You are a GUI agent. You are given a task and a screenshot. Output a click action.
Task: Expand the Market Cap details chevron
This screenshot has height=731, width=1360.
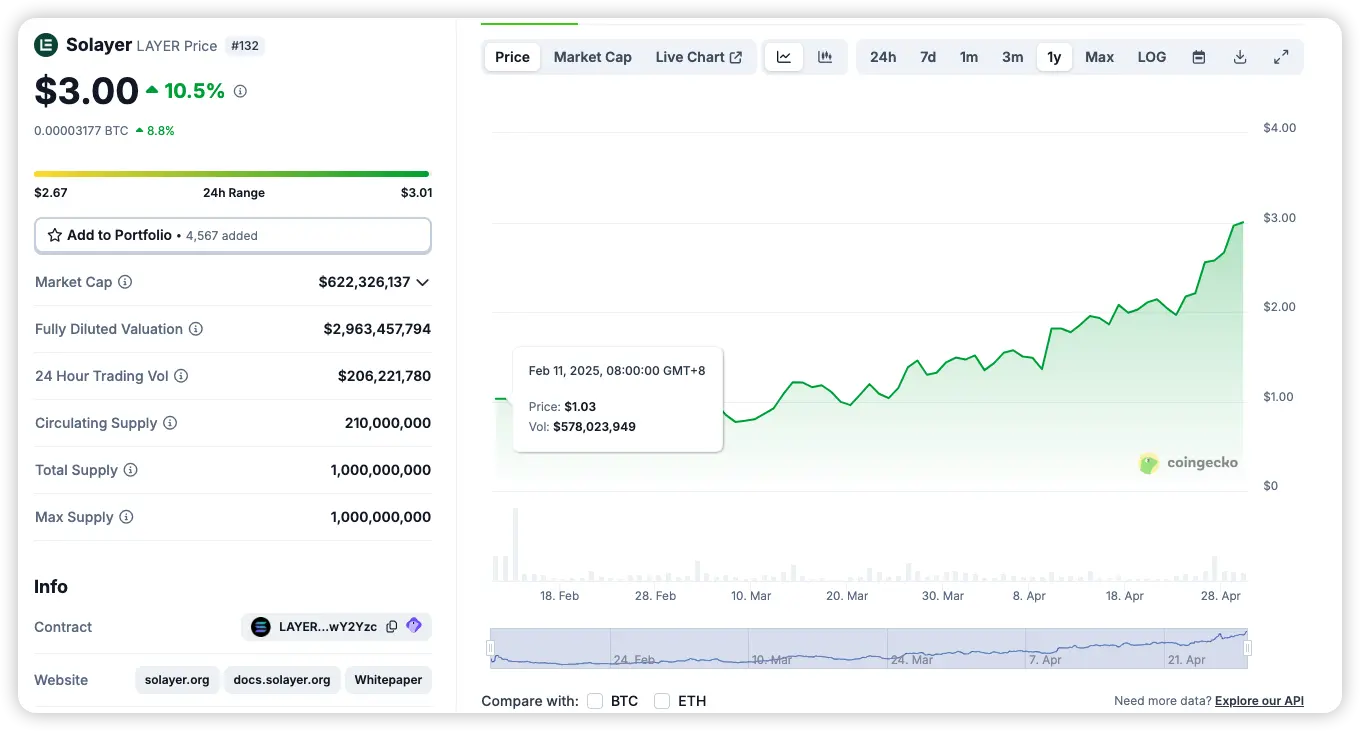coord(423,282)
